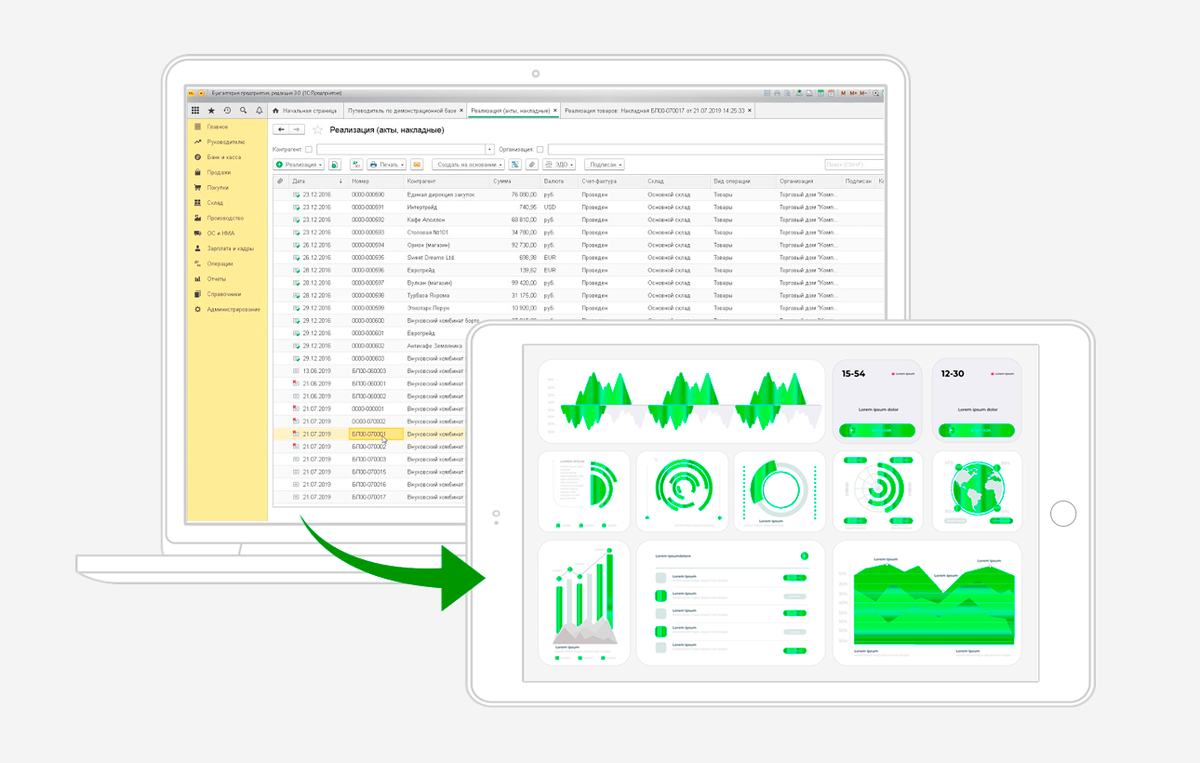Screen dimensions: 1200x763
Task: Open the Создать на основании dropdown
Action: (468, 164)
